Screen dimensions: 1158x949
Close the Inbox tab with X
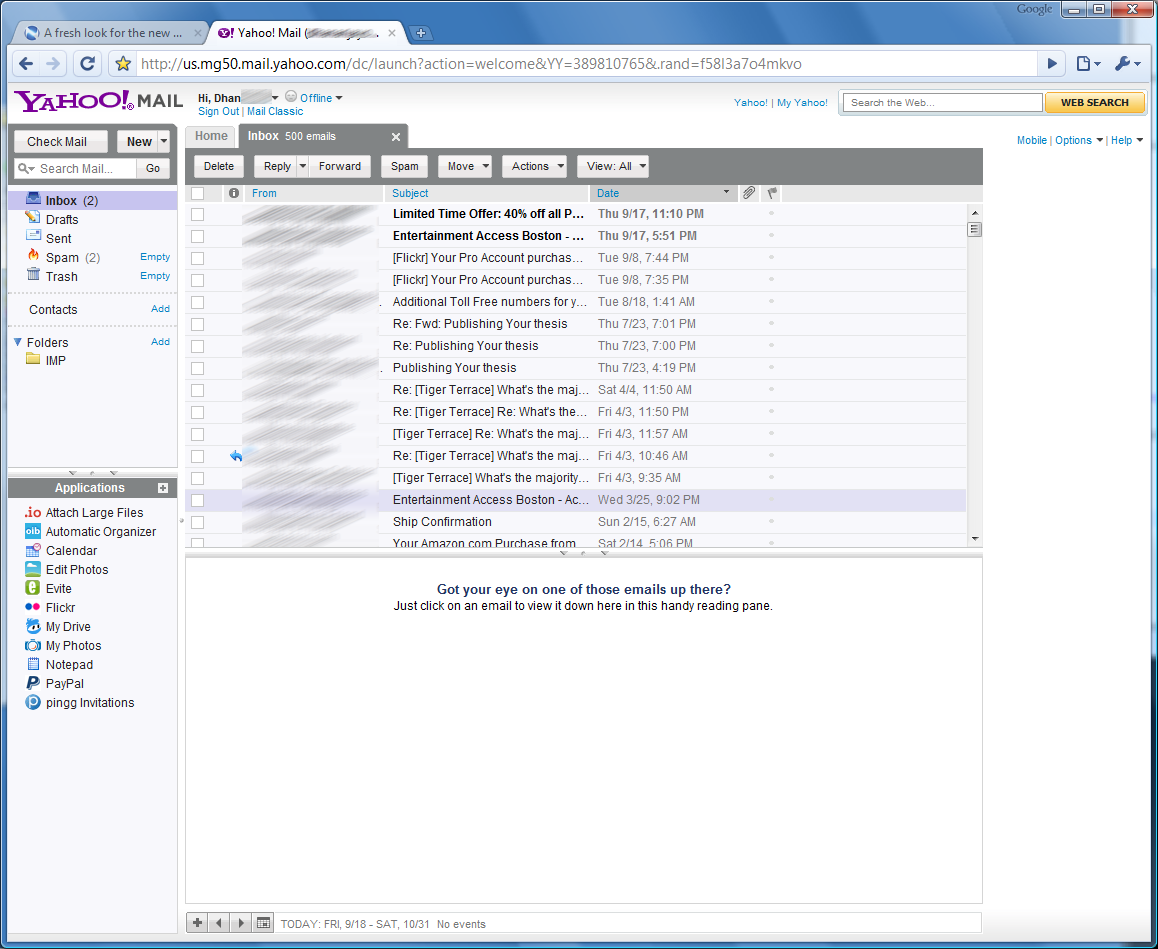point(396,137)
